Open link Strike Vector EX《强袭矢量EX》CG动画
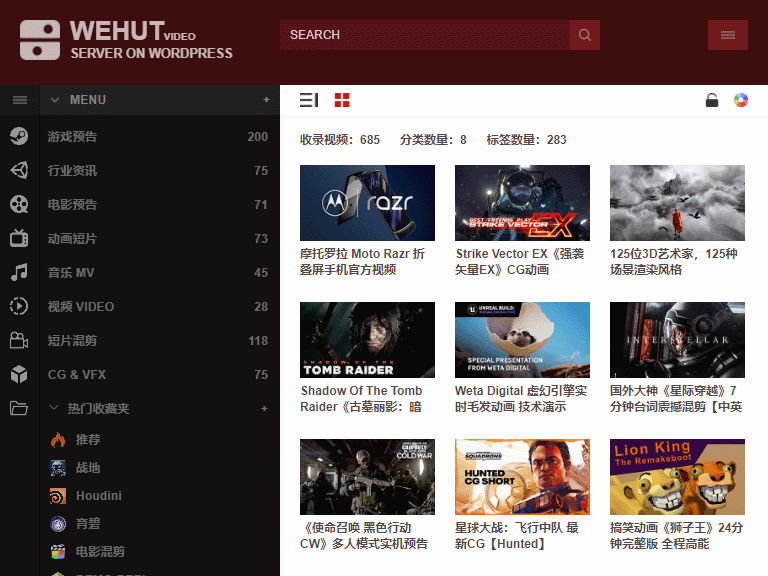This screenshot has height=576, width=768. (520, 262)
